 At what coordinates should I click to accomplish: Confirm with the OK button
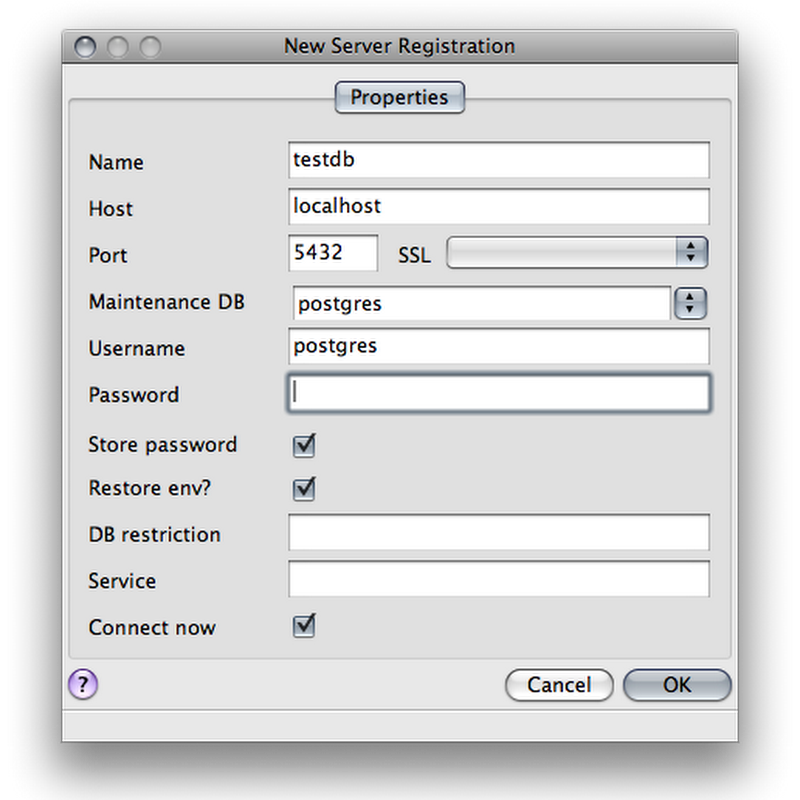[677, 685]
